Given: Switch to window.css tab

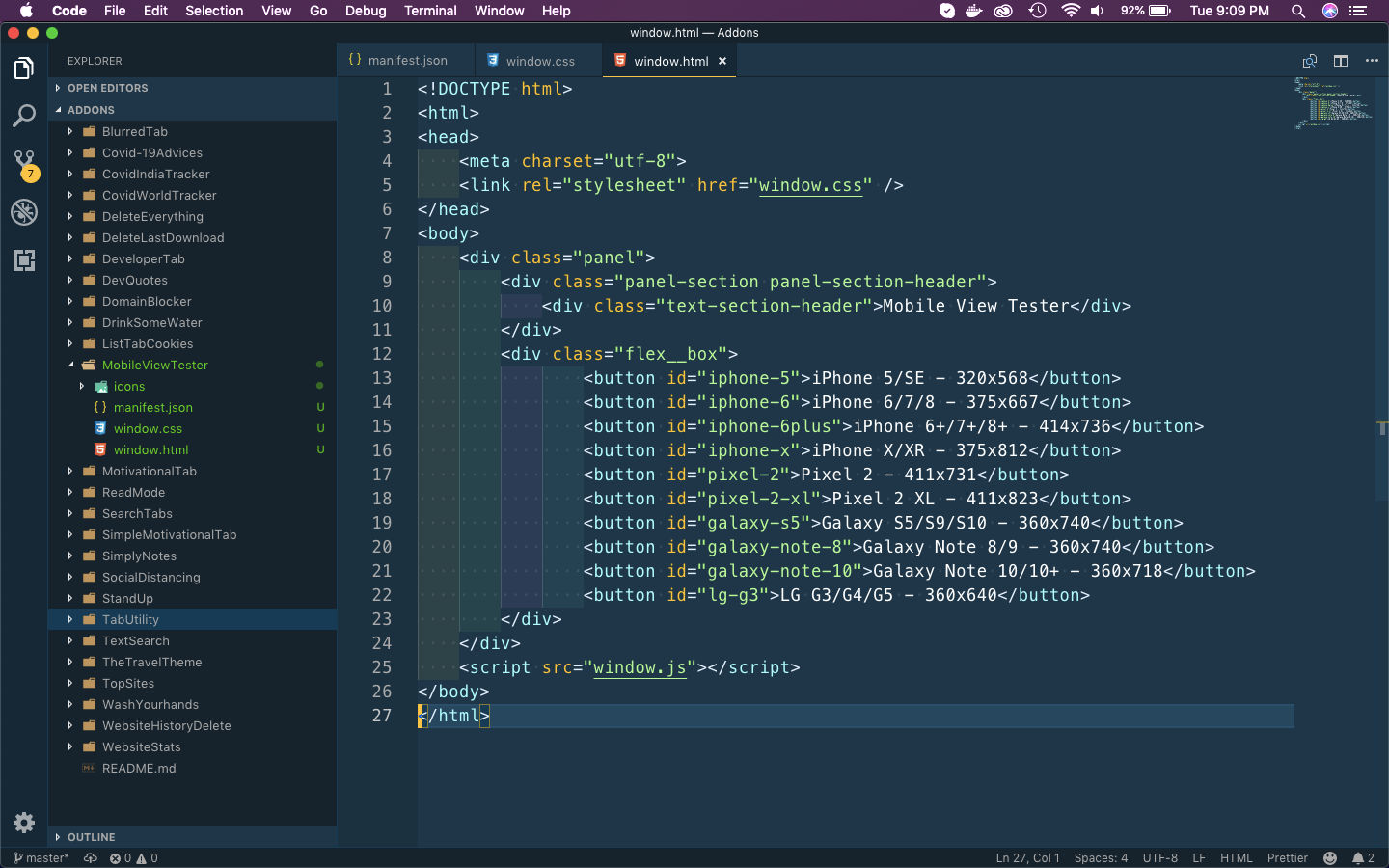Looking at the screenshot, I should click(539, 61).
